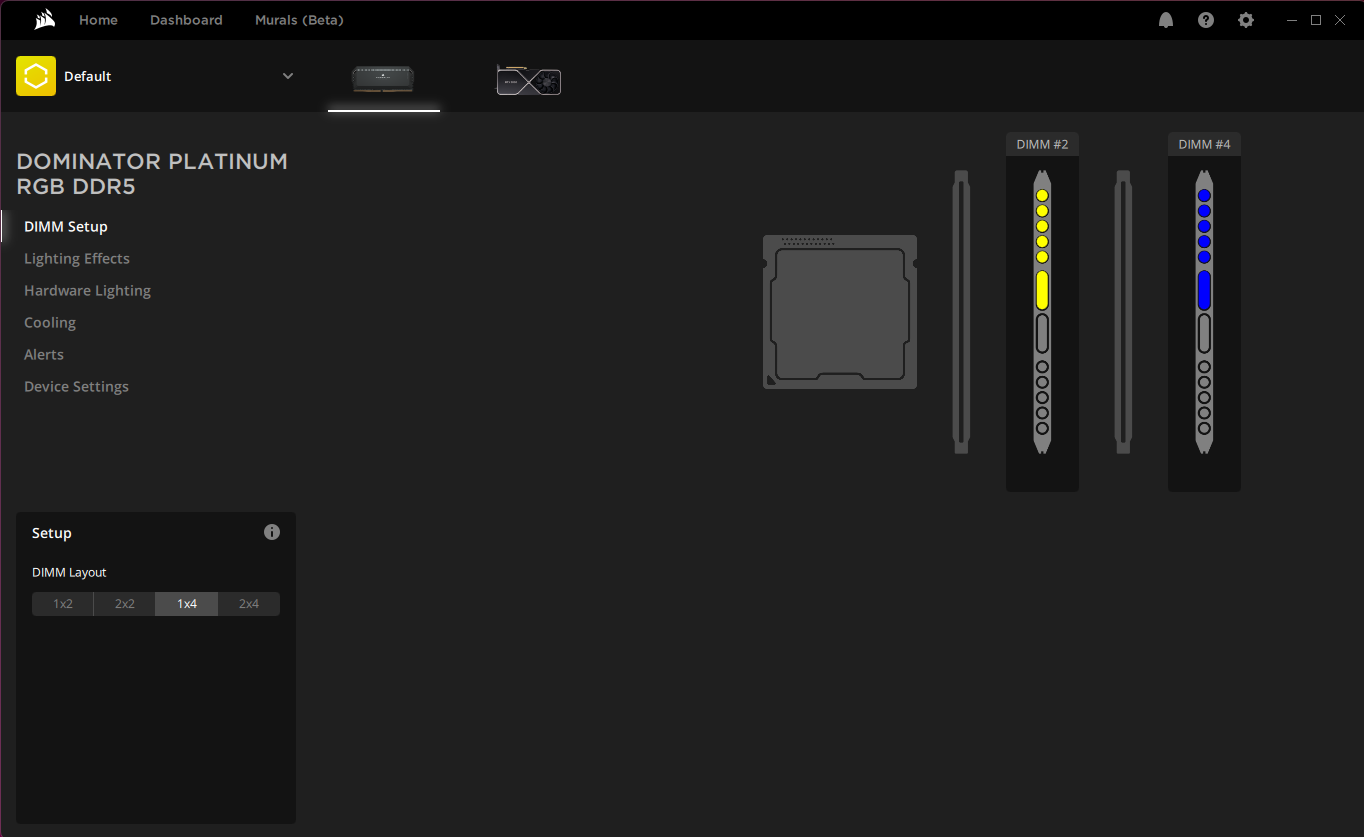Screen dimensions: 1364x837
Task: Go to Lighting Effects section
Action: (x=77, y=259)
